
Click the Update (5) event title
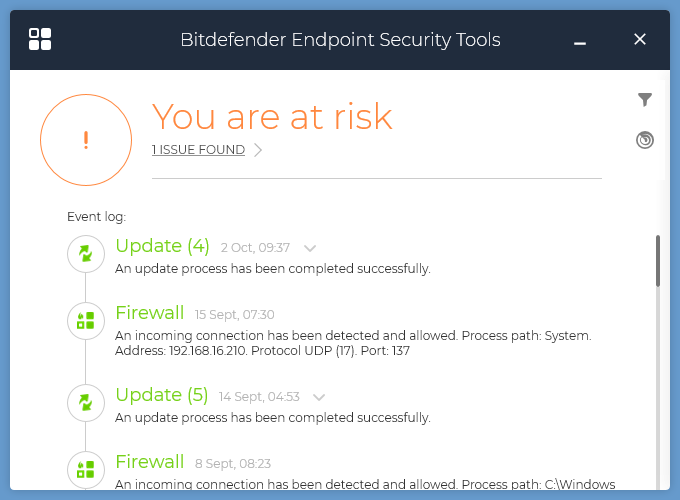162,395
